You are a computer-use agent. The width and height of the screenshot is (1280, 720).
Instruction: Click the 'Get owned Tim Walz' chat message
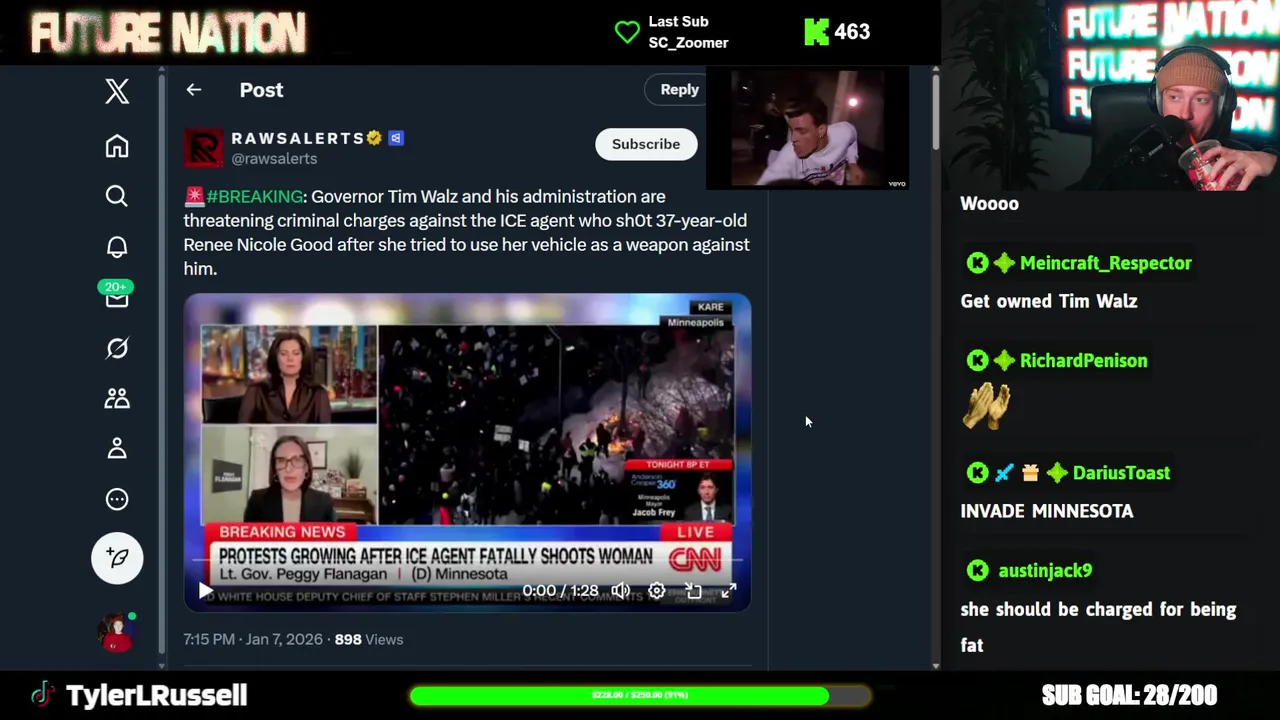pyautogui.click(x=1049, y=301)
